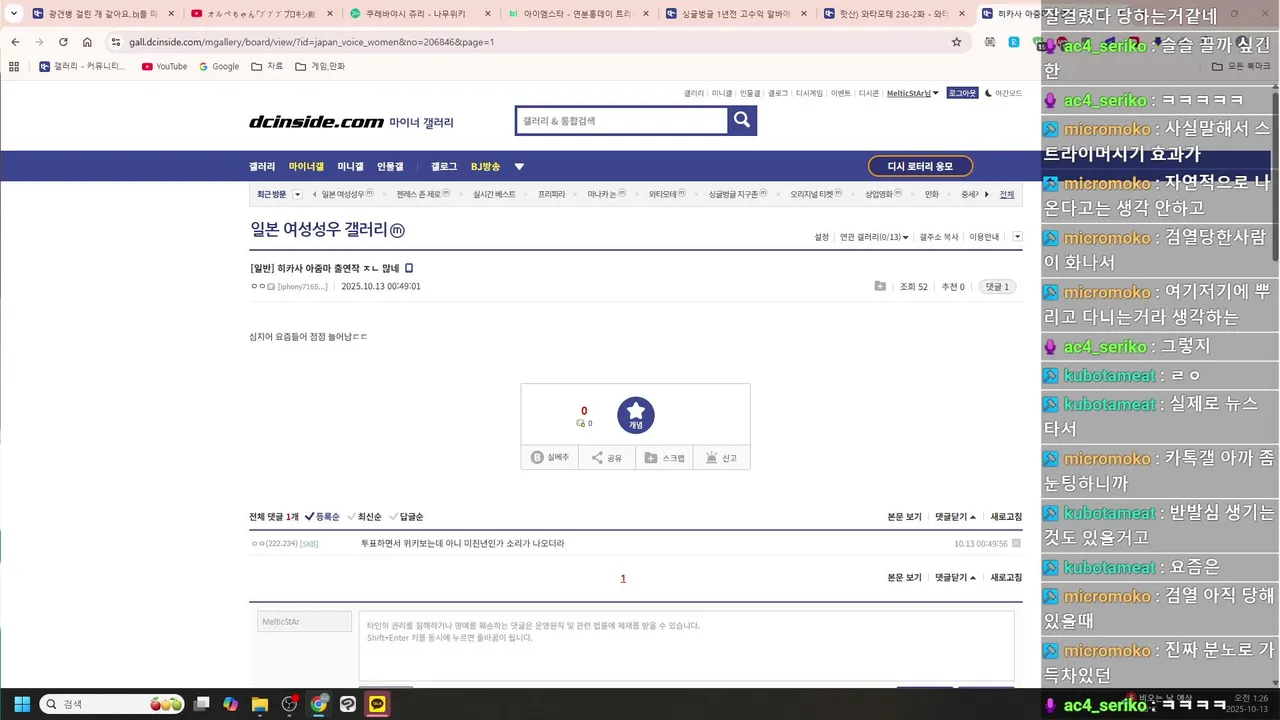Click the Windows taskbar 검색 box

(x=113, y=704)
